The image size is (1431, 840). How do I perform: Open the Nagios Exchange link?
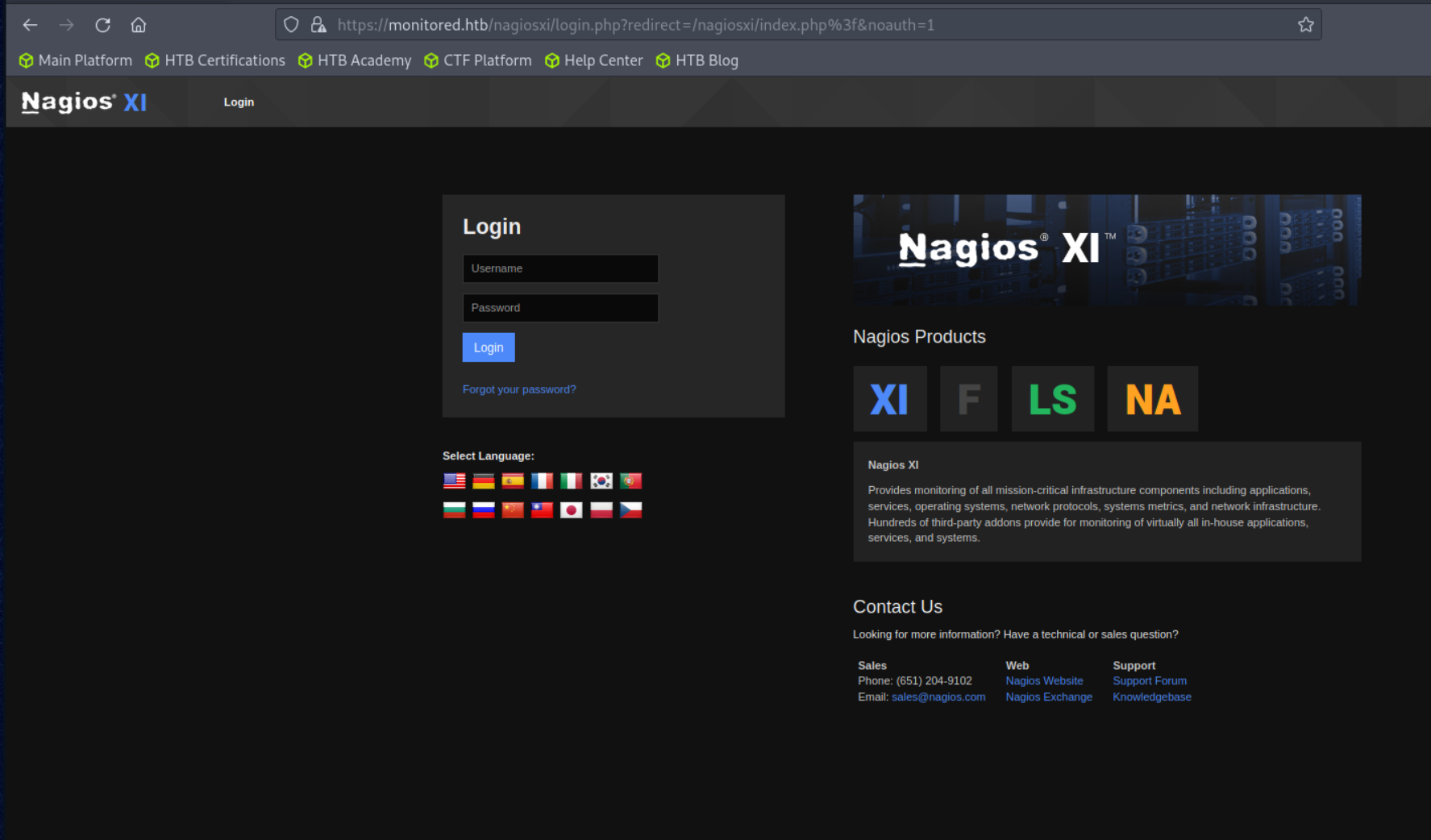[1049, 697]
